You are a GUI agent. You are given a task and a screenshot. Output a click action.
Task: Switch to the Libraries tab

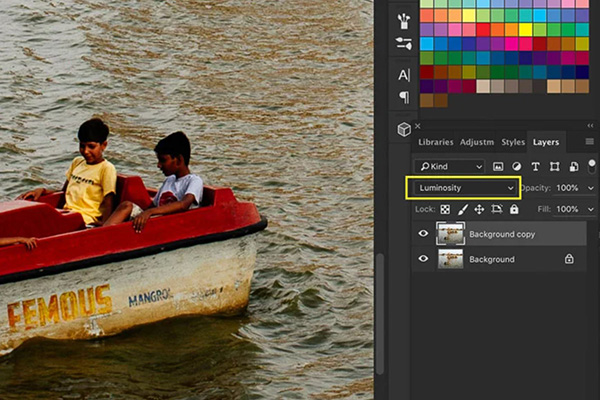435,142
